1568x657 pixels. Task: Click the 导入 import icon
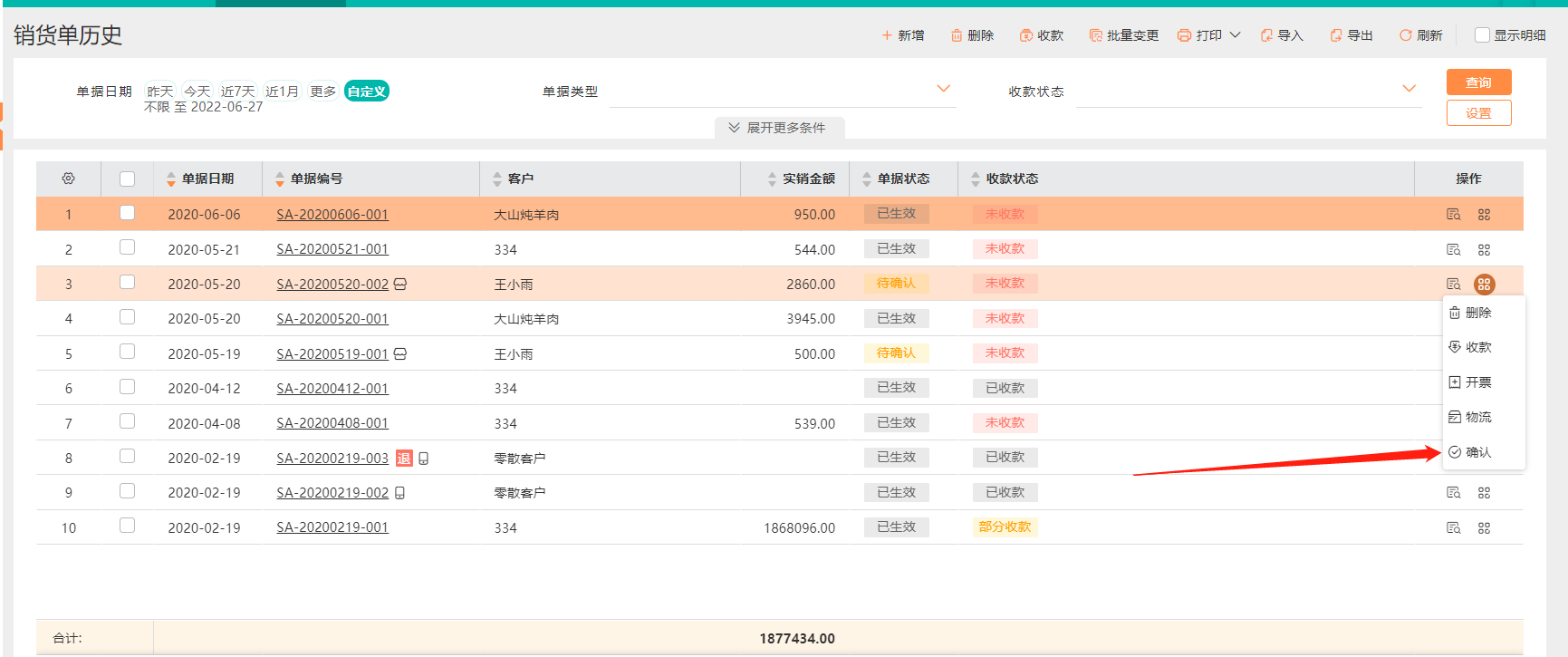pos(1266,35)
